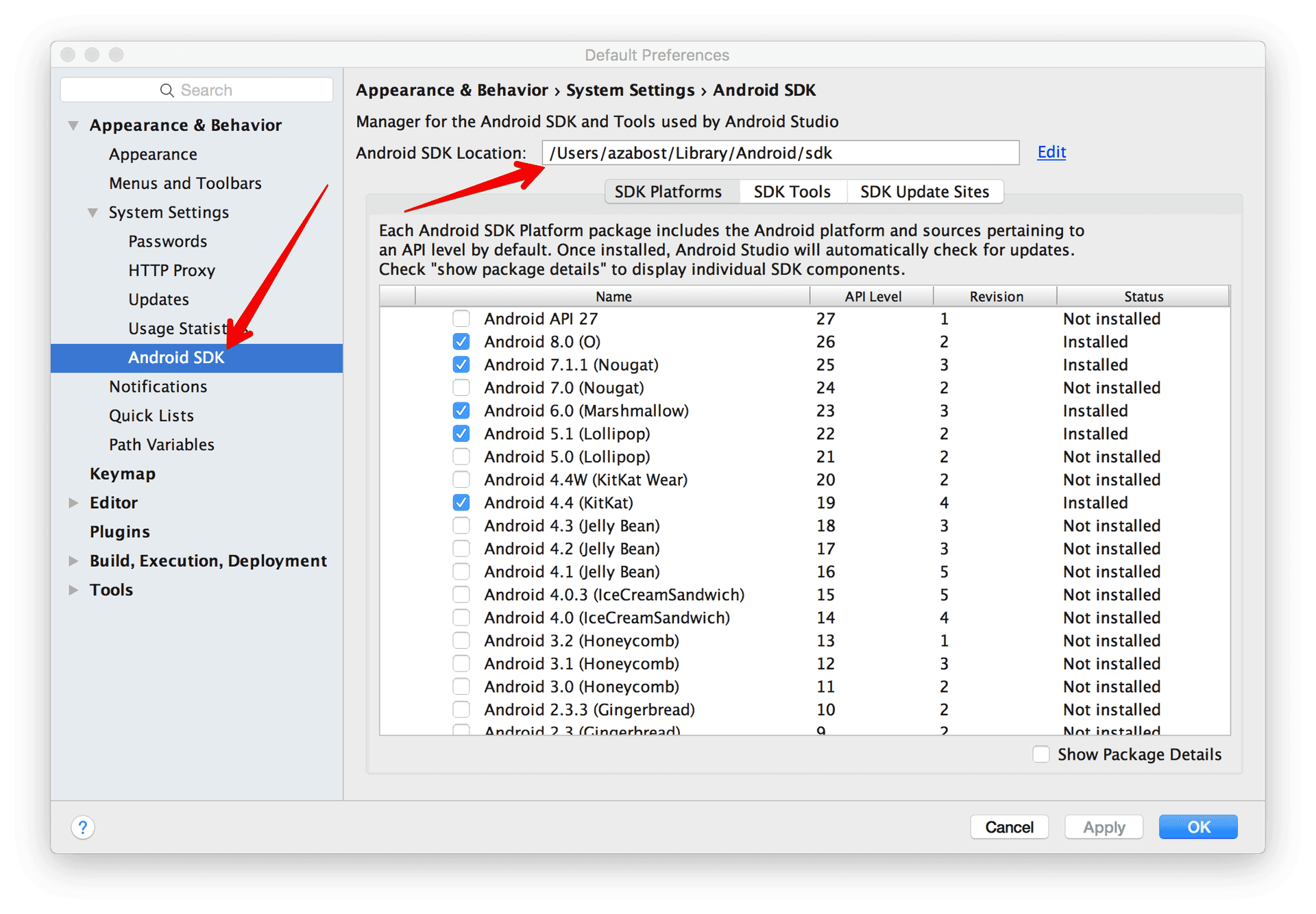Uncheck Android 8.0 (O) platform

coord(461,342)
